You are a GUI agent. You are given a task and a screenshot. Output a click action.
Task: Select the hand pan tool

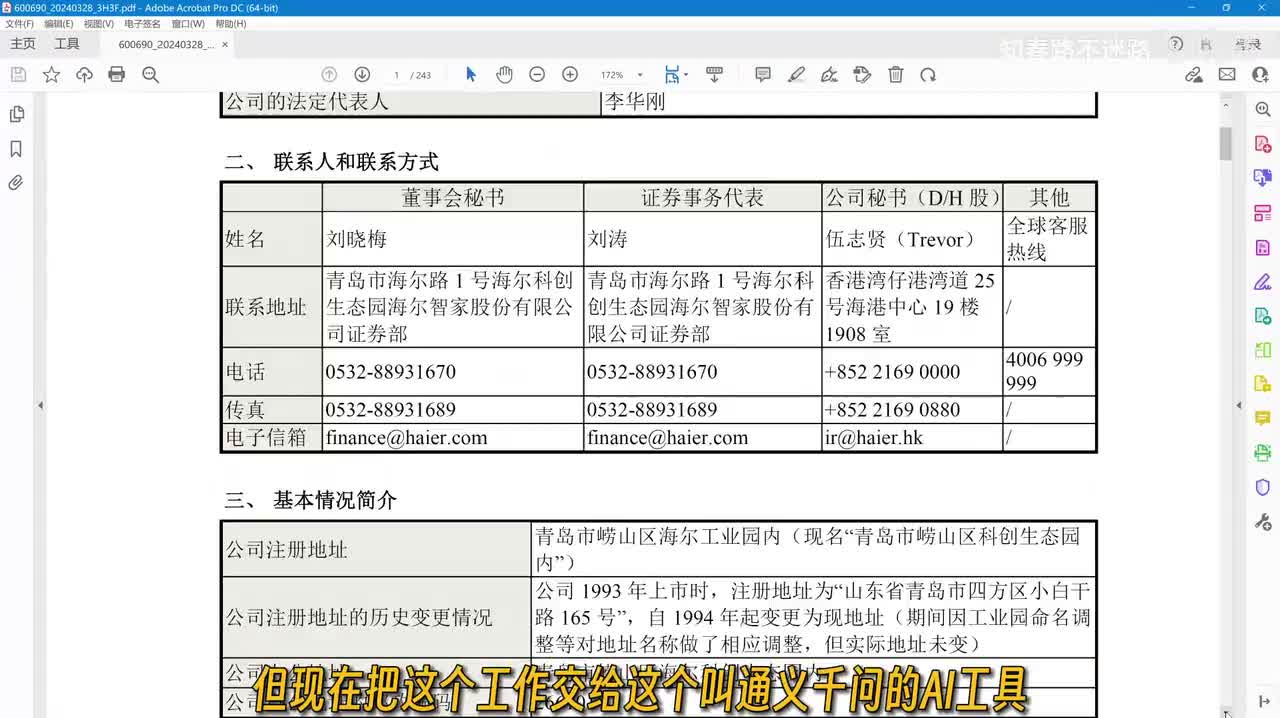(504, 75)
